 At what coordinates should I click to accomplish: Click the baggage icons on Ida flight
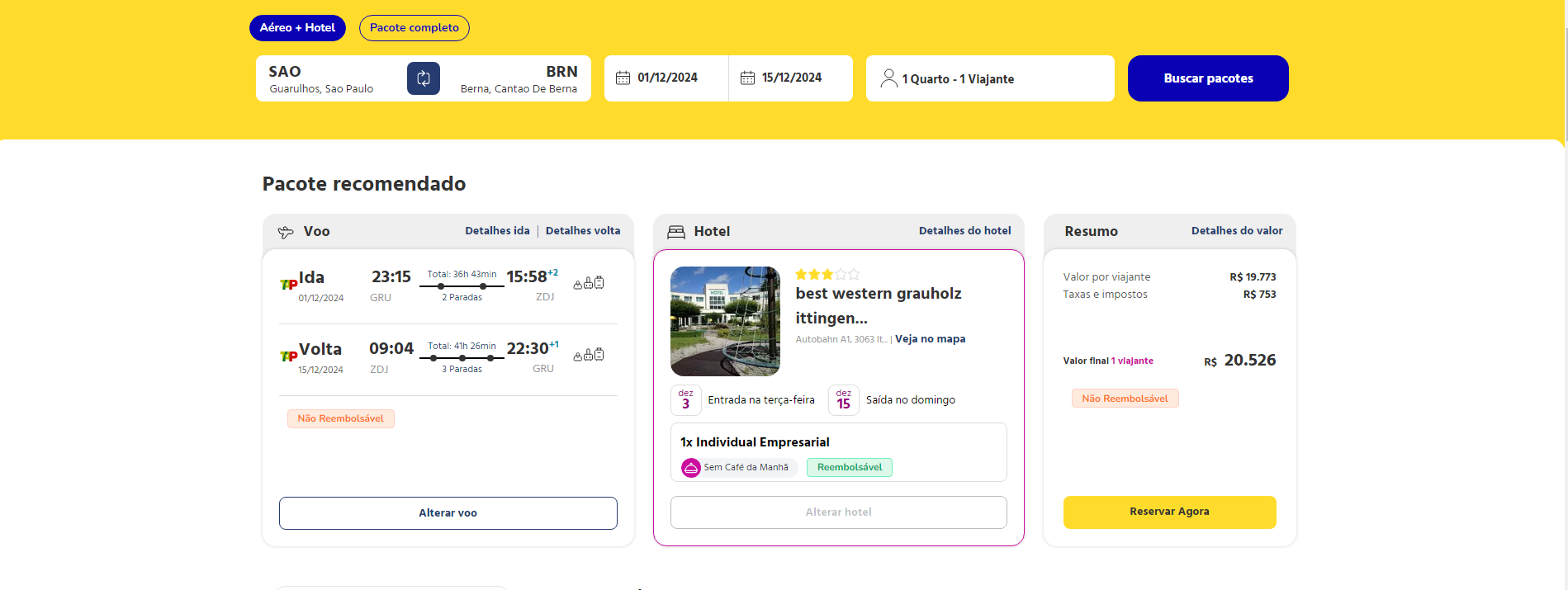589,283
